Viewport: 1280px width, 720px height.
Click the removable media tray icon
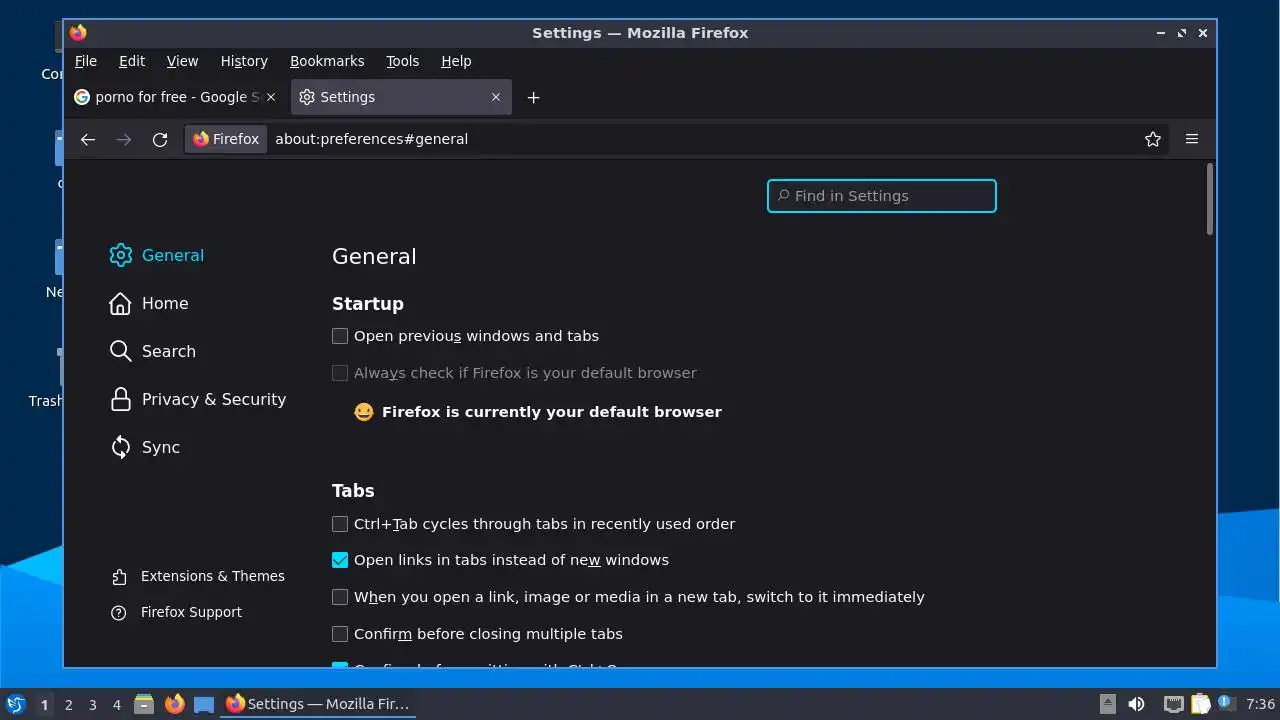tap(1108, 704)
